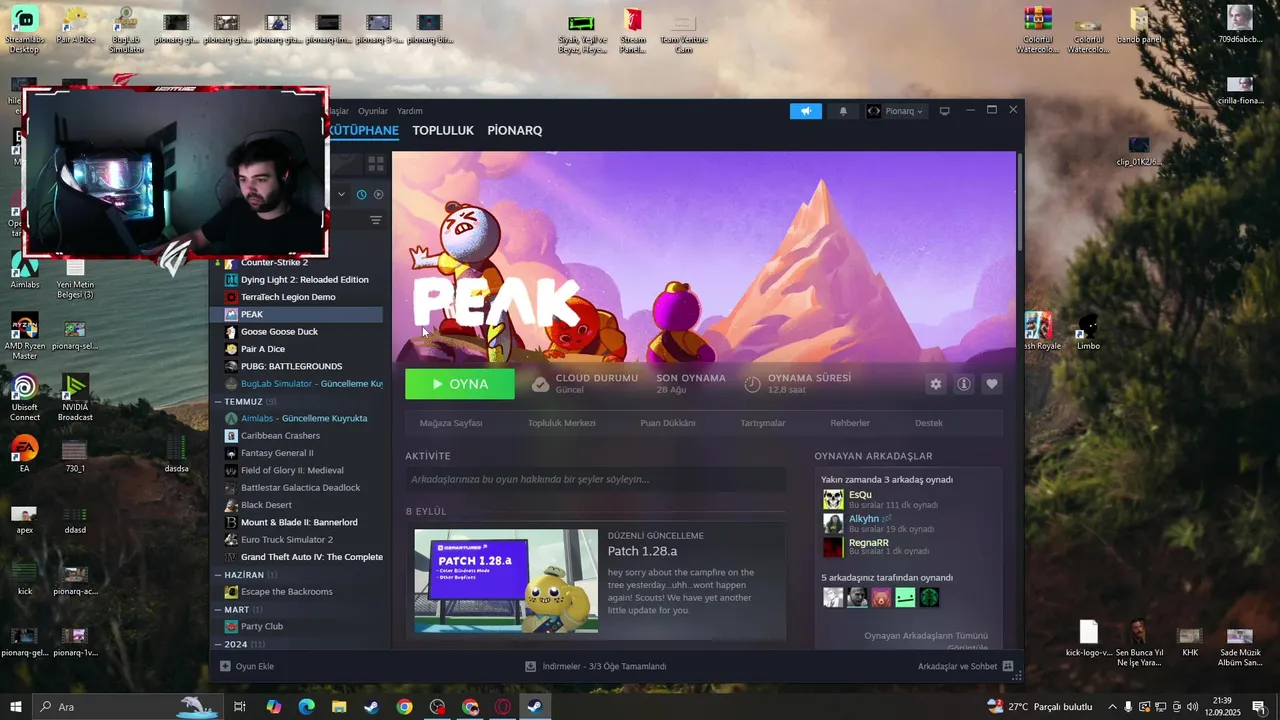Toggle ready-to-play filter icon in library
The height and width of the screenshot is (720, 1280).
coord(378,194)
